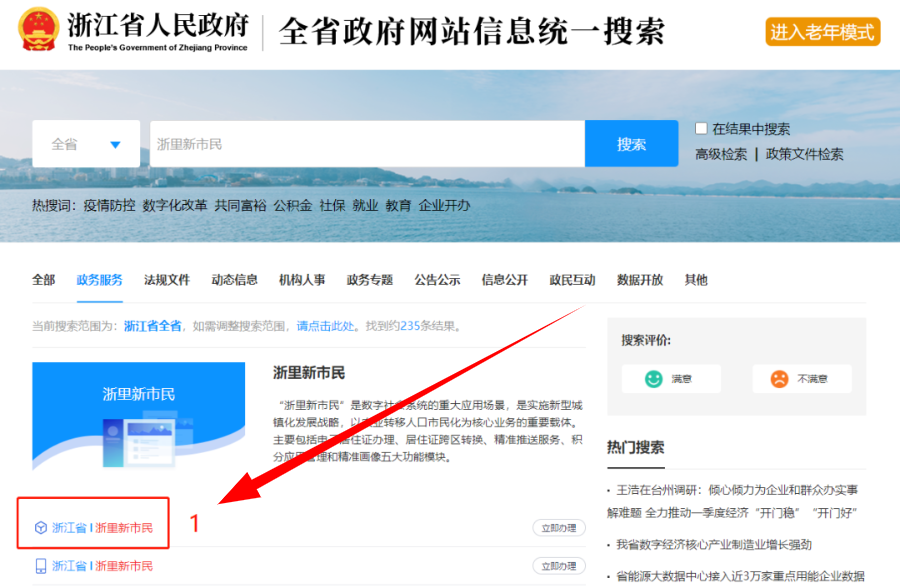Screen dimensions: 900x588
Task: Click the 进入老年模式 button
Action: tap(823, 32)
